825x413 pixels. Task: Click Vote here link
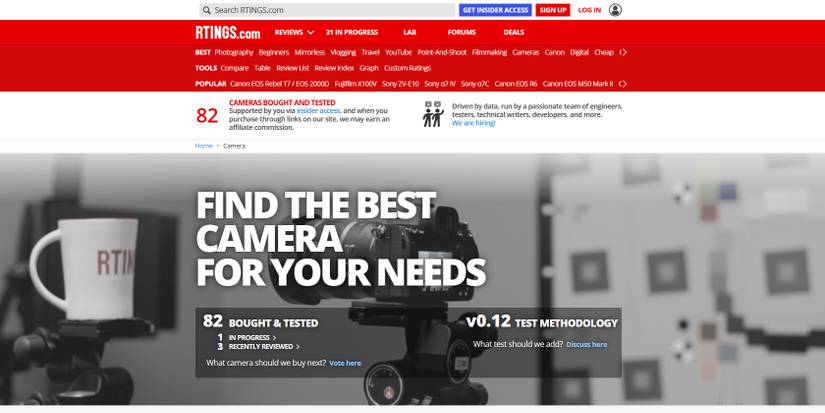coord(345,363)
